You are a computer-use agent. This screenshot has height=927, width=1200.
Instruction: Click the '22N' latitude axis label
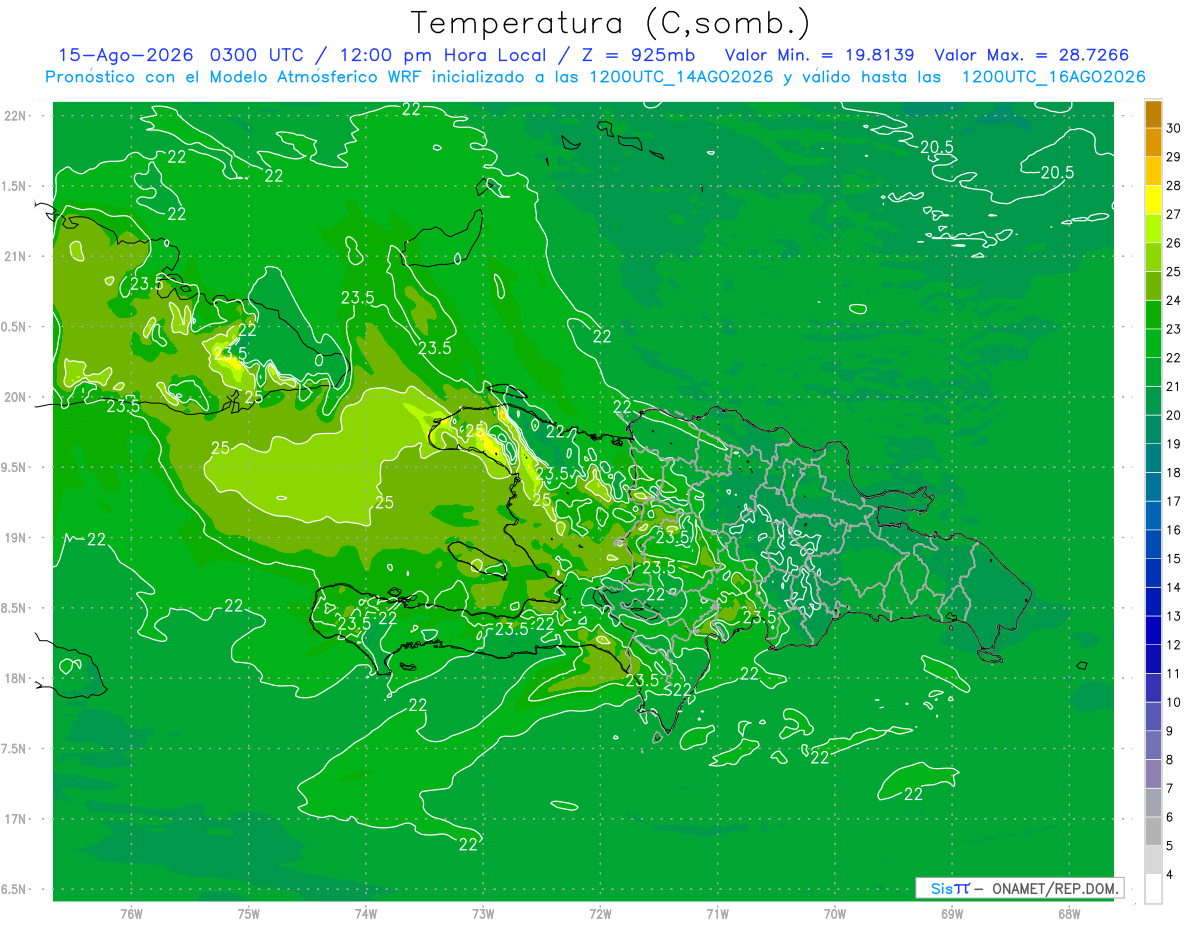click(13, 116)
